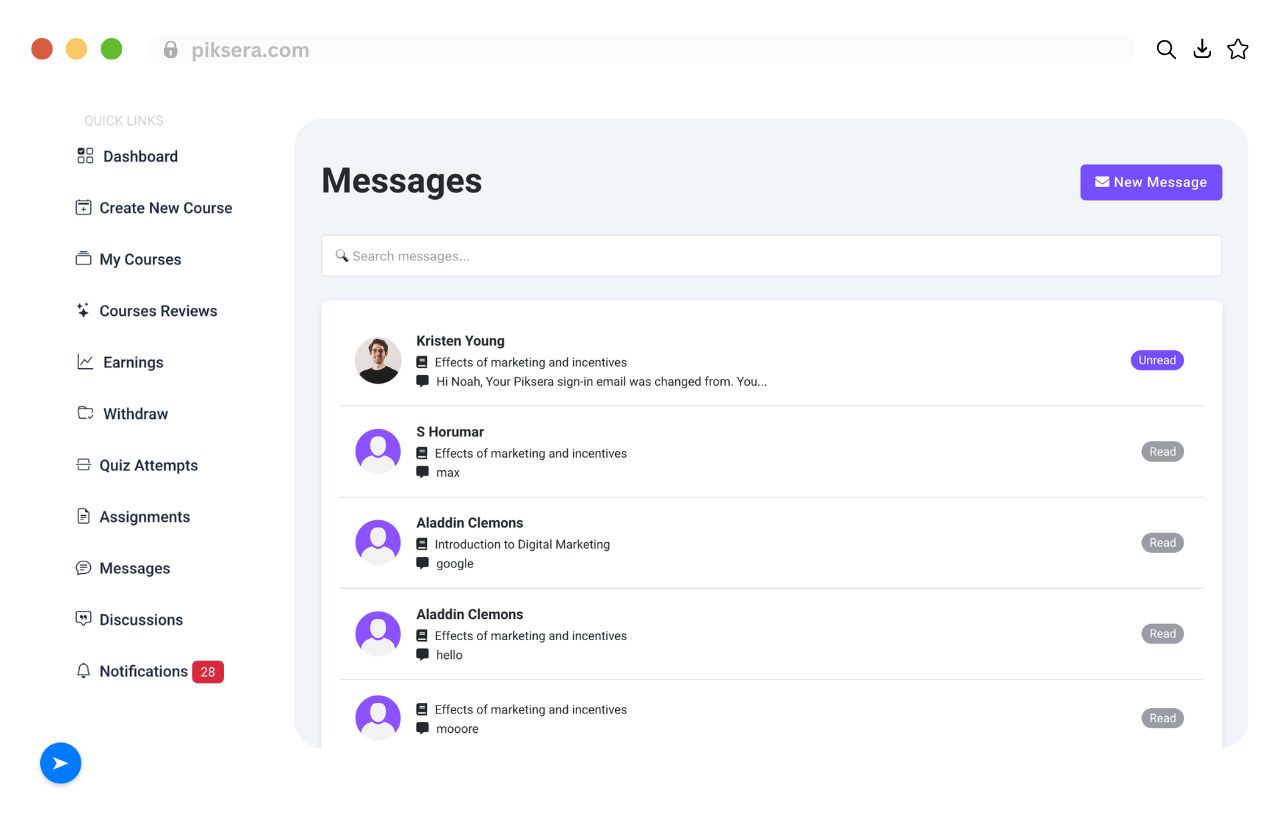1280x832 pixels.
Task: Click the Dashboard grid icon in sidebar
Action: 85,156
